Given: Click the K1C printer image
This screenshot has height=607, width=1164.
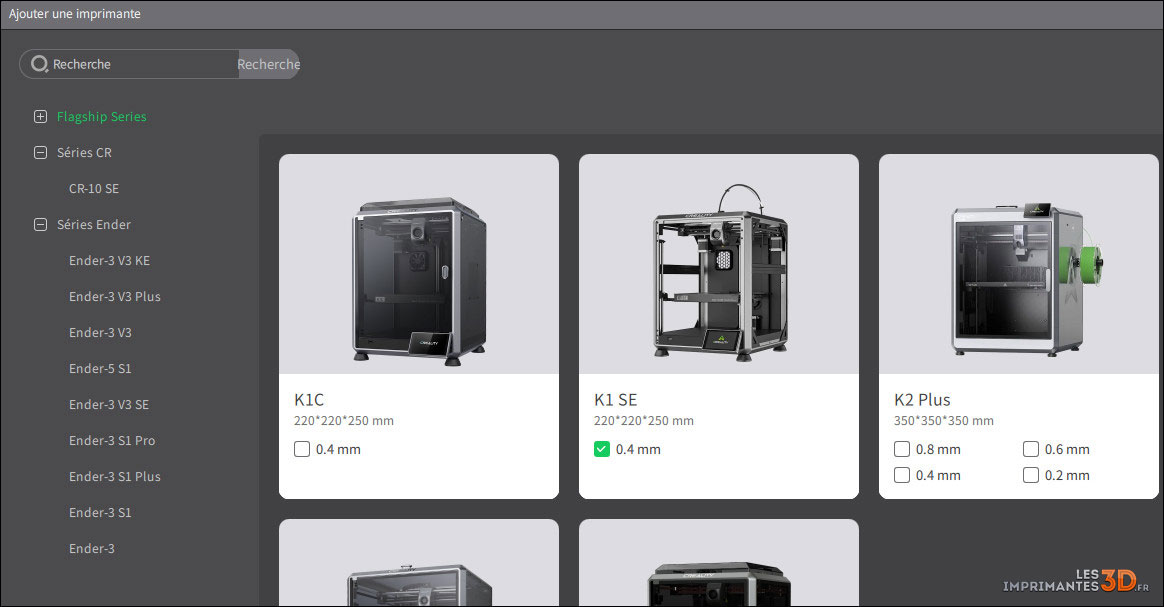Looking at the screenshot, I should [x=419, y=264].
